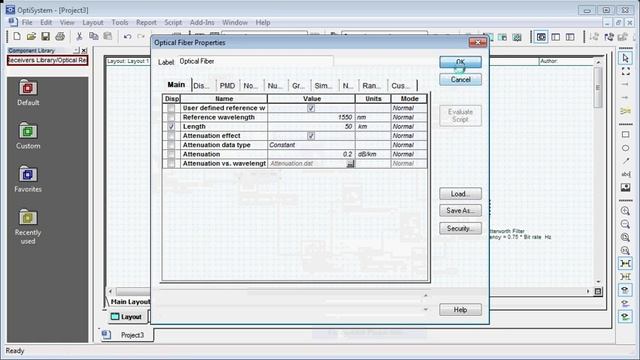
Task: Open the Recently used library folder
Action: [x=28, y=227]
